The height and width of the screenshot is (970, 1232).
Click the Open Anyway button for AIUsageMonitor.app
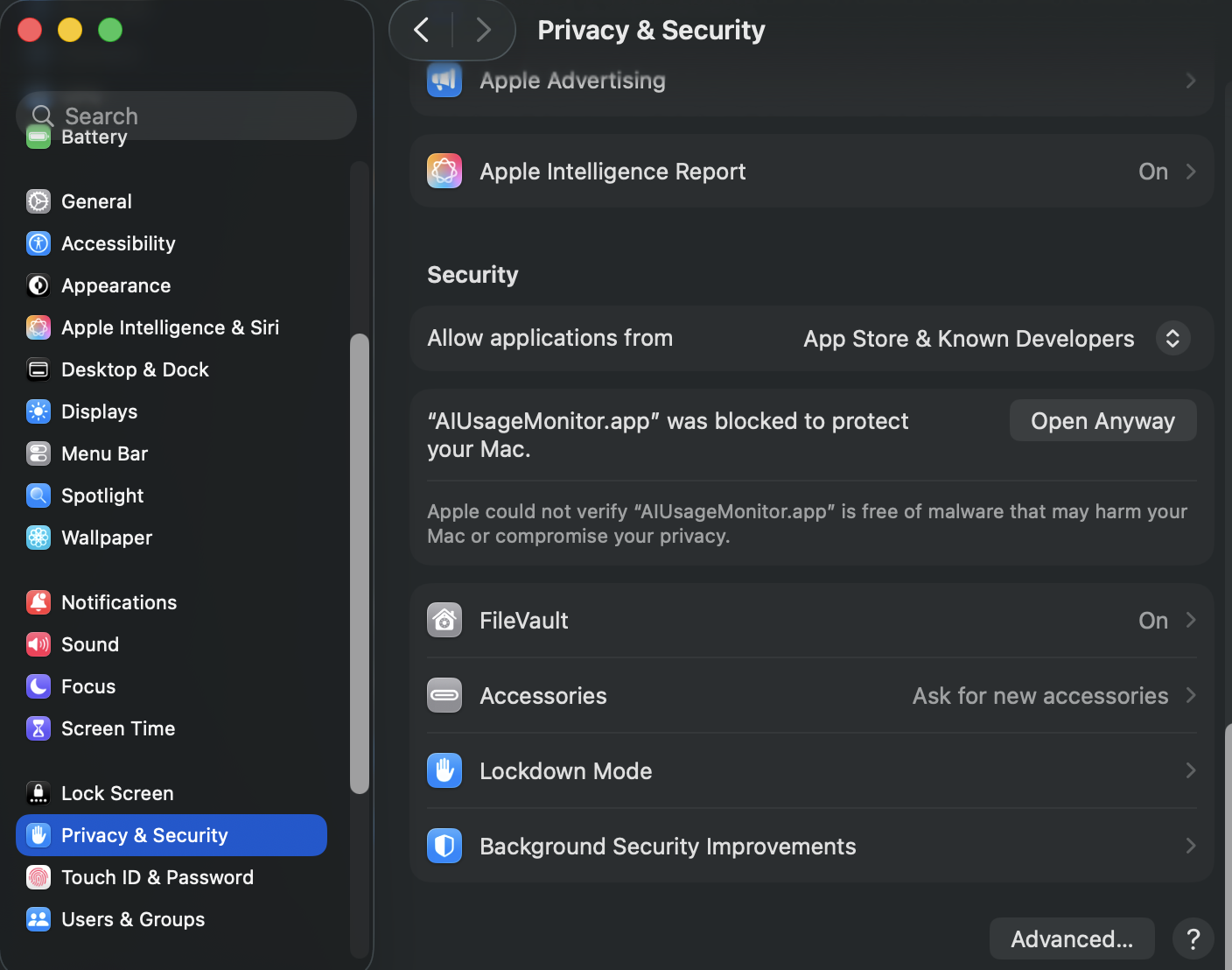tap(1102, 420)
